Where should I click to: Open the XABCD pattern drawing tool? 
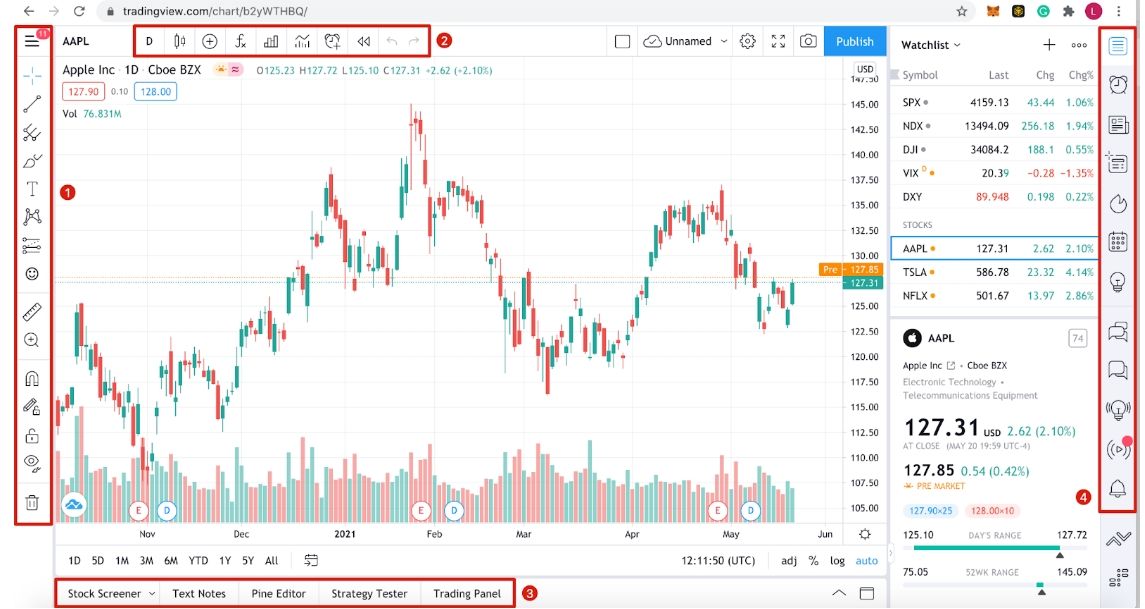(x=31, y=216)
